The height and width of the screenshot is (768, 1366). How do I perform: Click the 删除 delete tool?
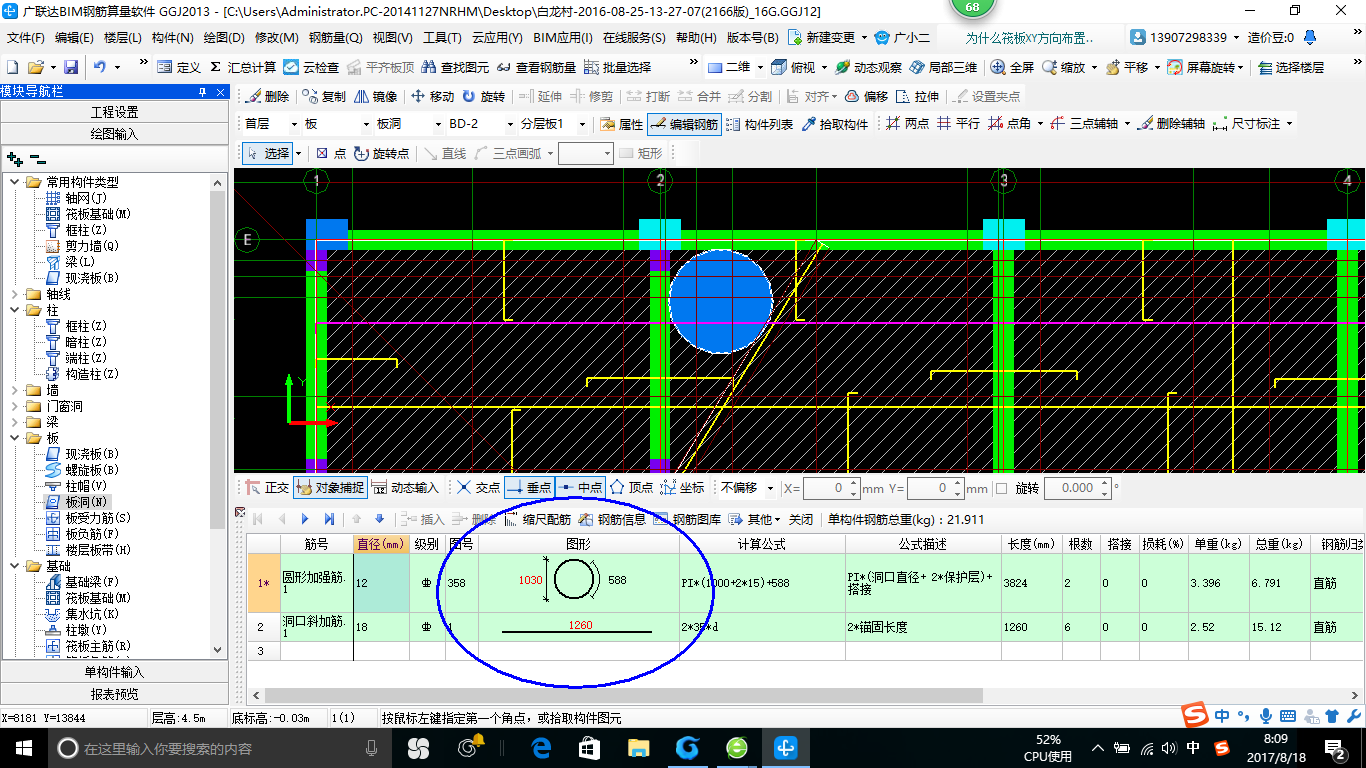(267, 97)
